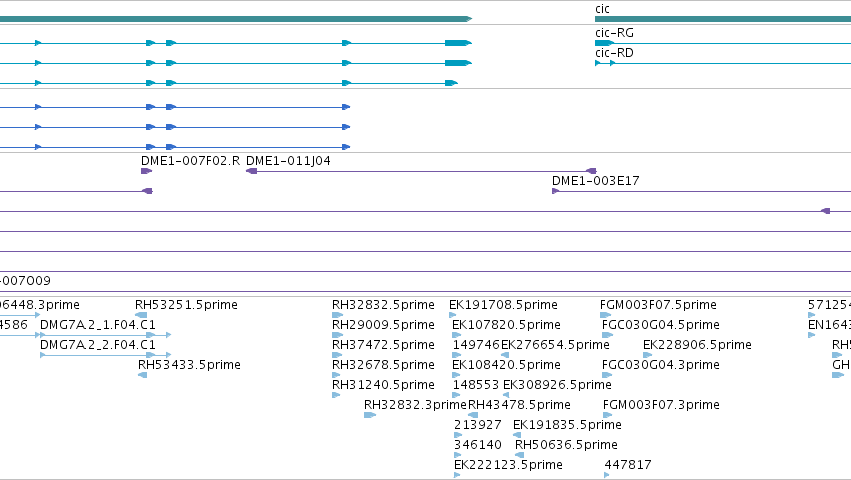851x480 pixels.
Task: Select DMG7A.2_1.F04.C1 feature label
Action: pos(98,325)
